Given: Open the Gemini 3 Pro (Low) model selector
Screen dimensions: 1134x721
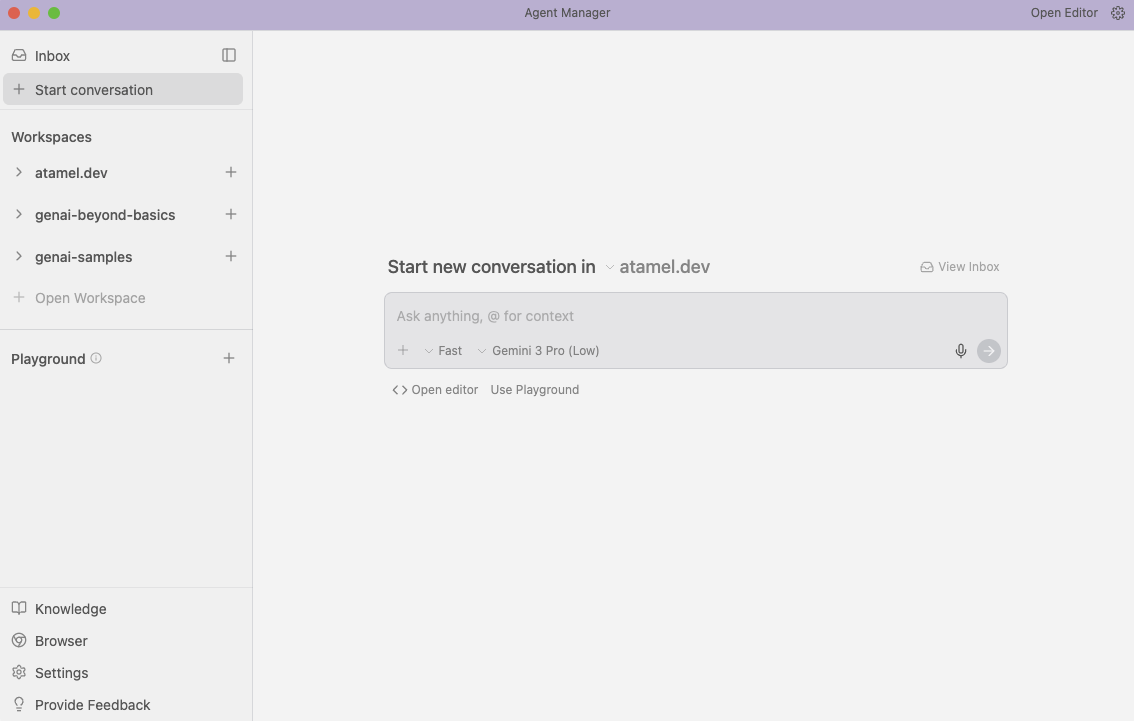Looking at the screenshot, I should 540,350.
